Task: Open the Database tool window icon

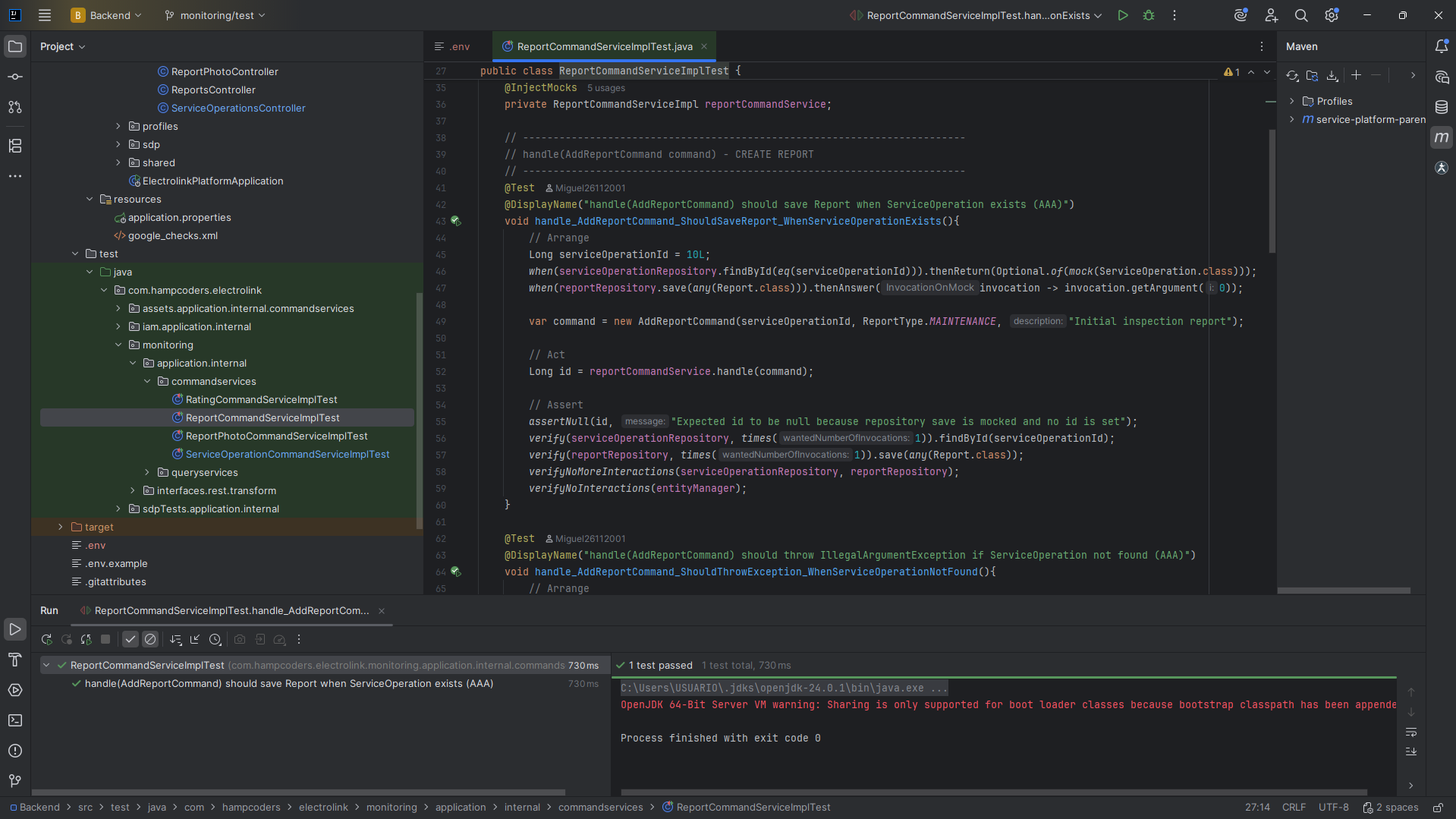Action: pyautogui.click(x=1441, y=107)
